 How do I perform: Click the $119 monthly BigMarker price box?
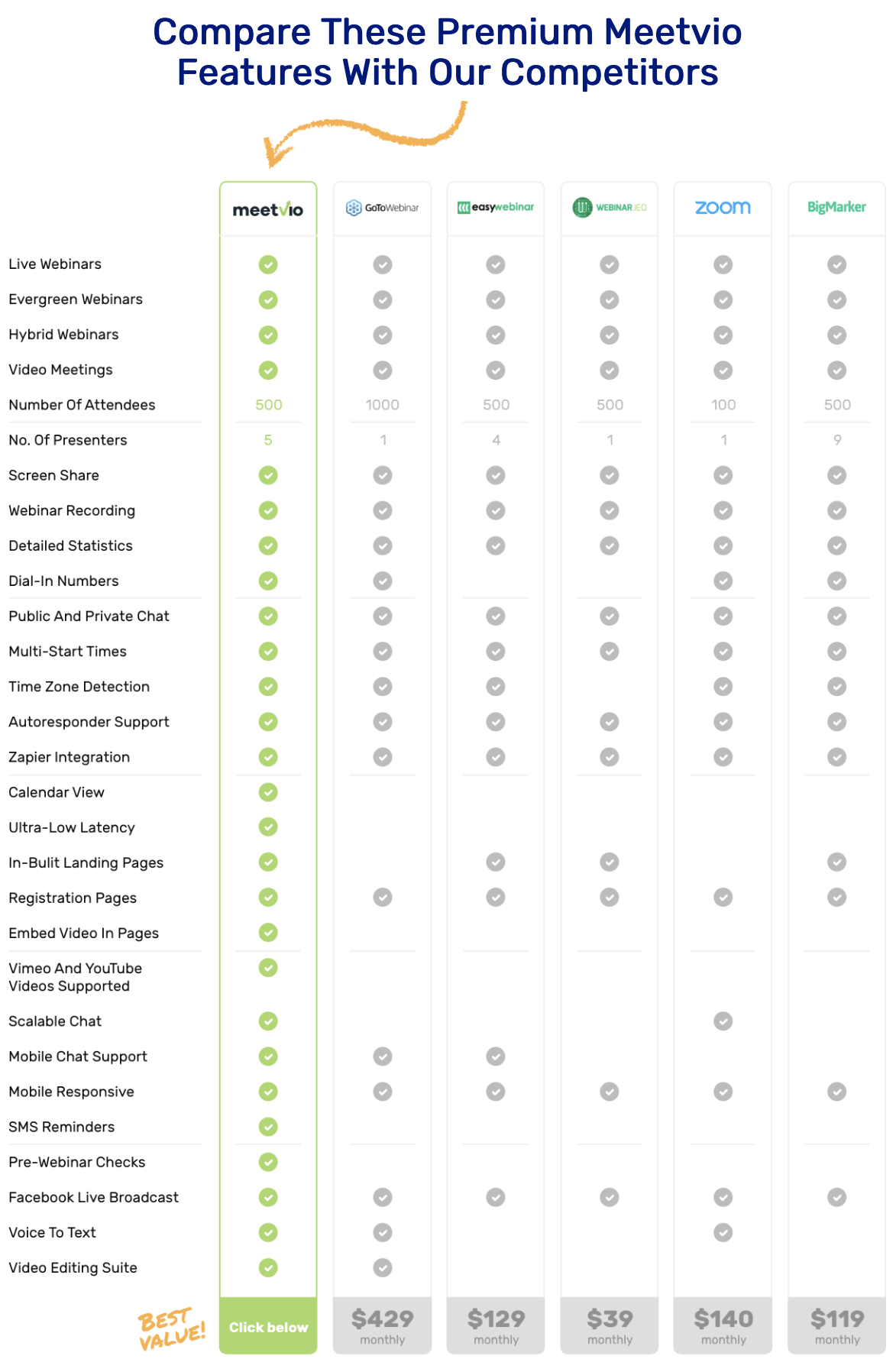tap(837, 1326)
